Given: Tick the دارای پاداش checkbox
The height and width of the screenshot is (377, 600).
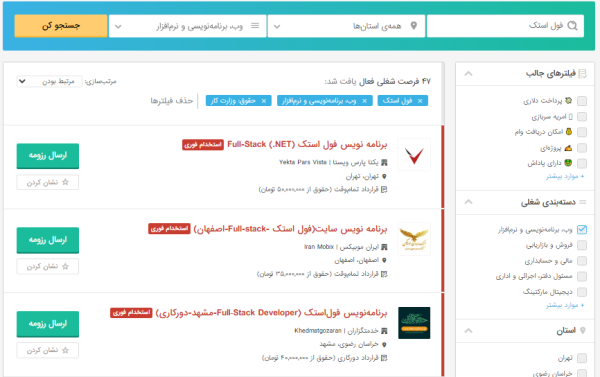Looking at the screenshot, I should click(x=582, y=163).
